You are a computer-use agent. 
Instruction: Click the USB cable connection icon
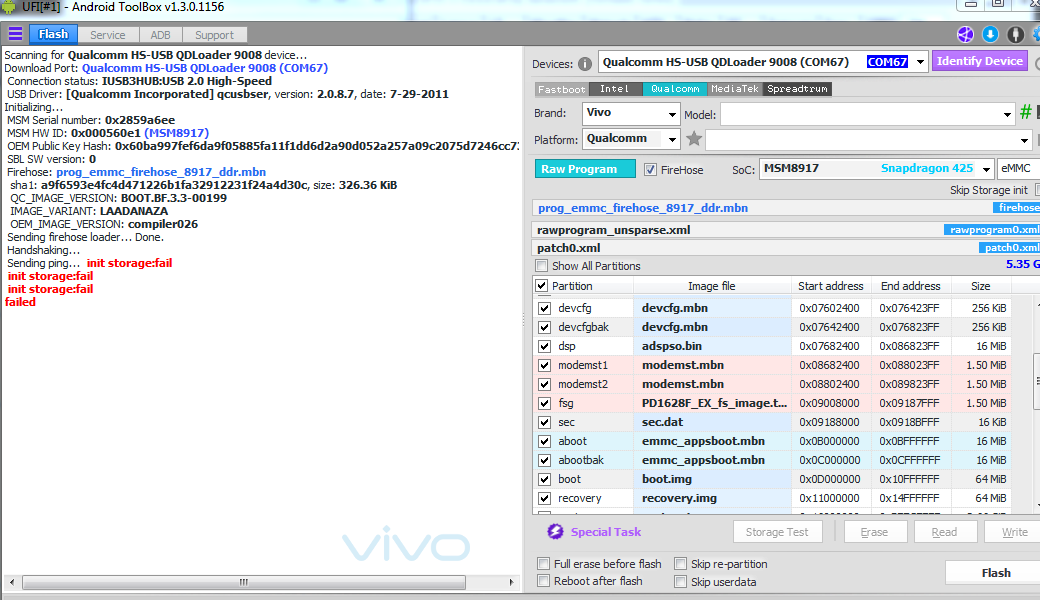1015,34
